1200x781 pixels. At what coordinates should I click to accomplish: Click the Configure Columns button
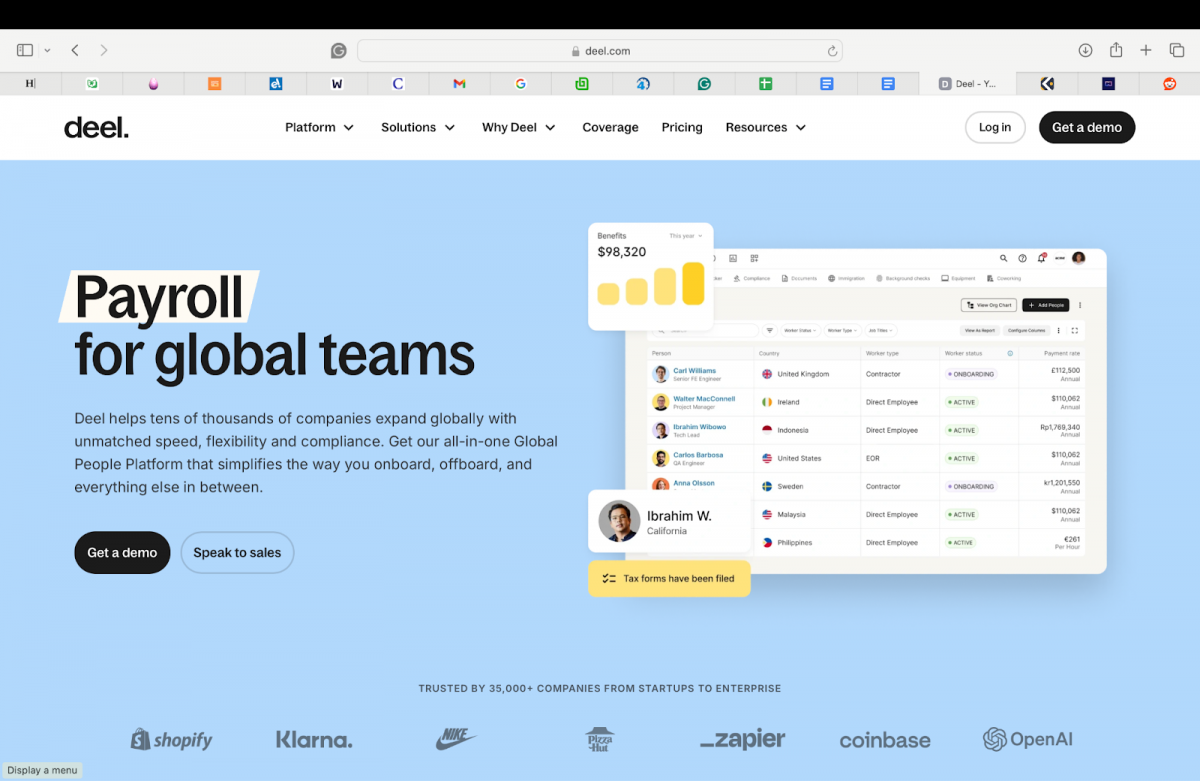click(1026, 330)
